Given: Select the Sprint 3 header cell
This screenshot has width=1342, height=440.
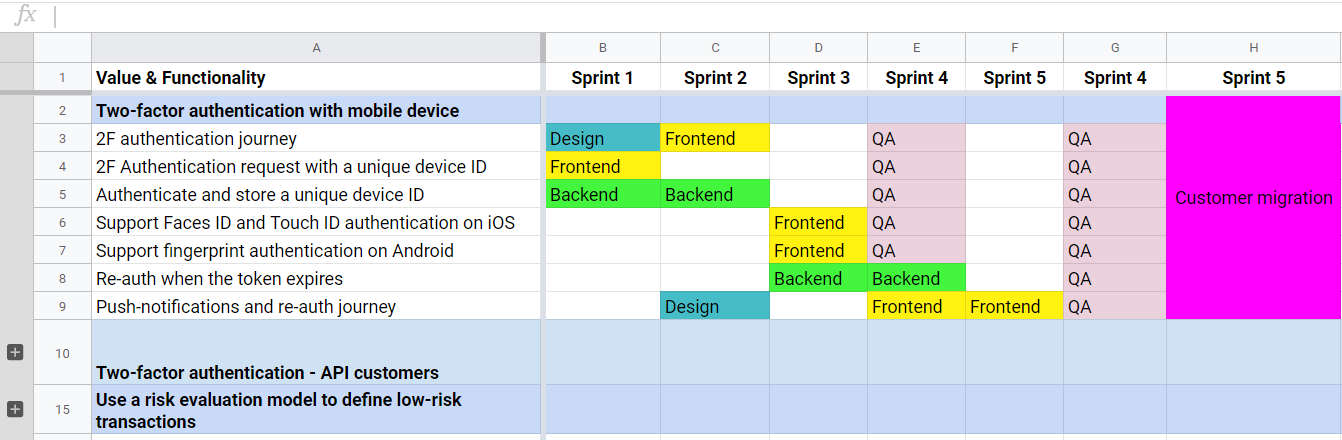Looking at the screenshot, I should pos(819,78).
